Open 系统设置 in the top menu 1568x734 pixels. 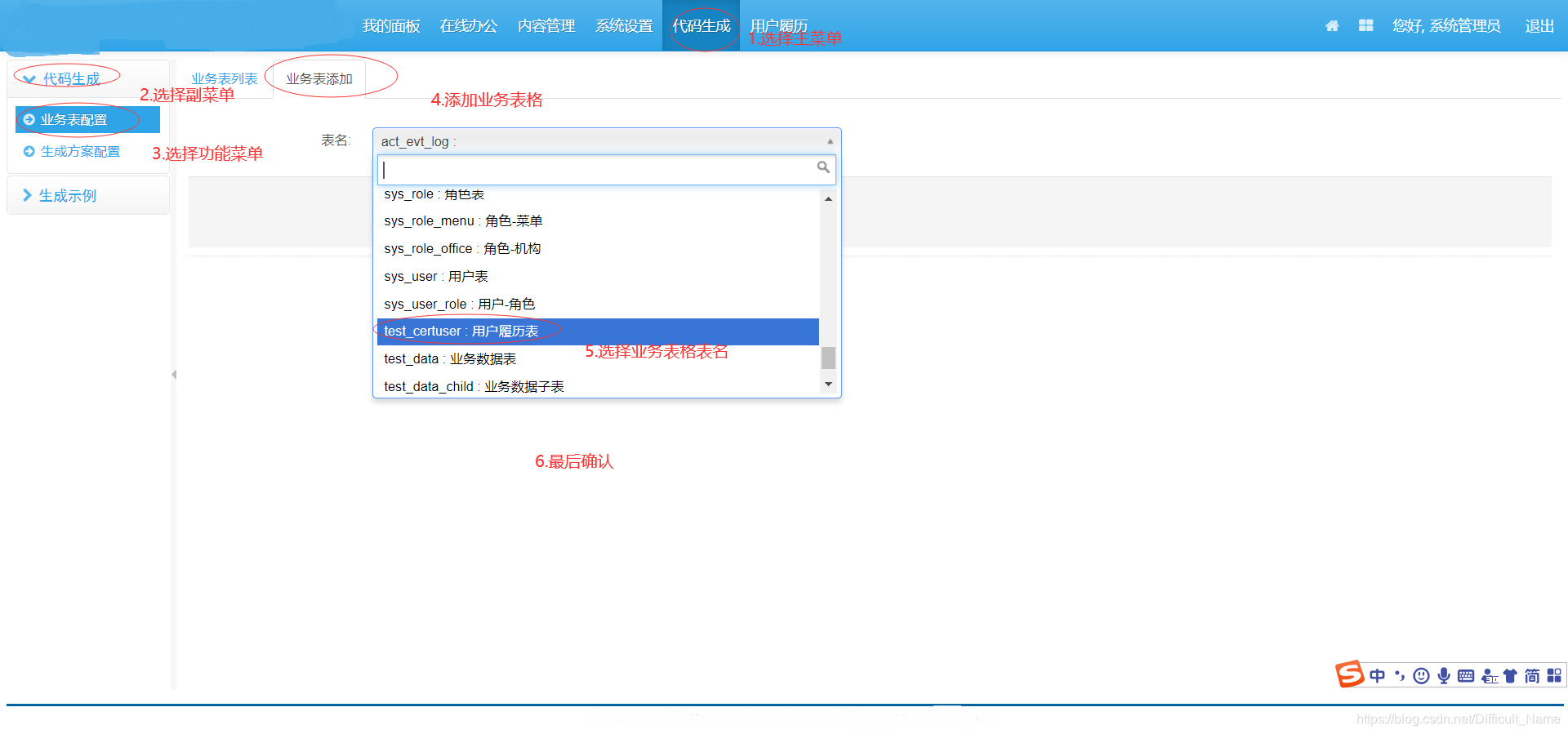[x=624, y=26]
